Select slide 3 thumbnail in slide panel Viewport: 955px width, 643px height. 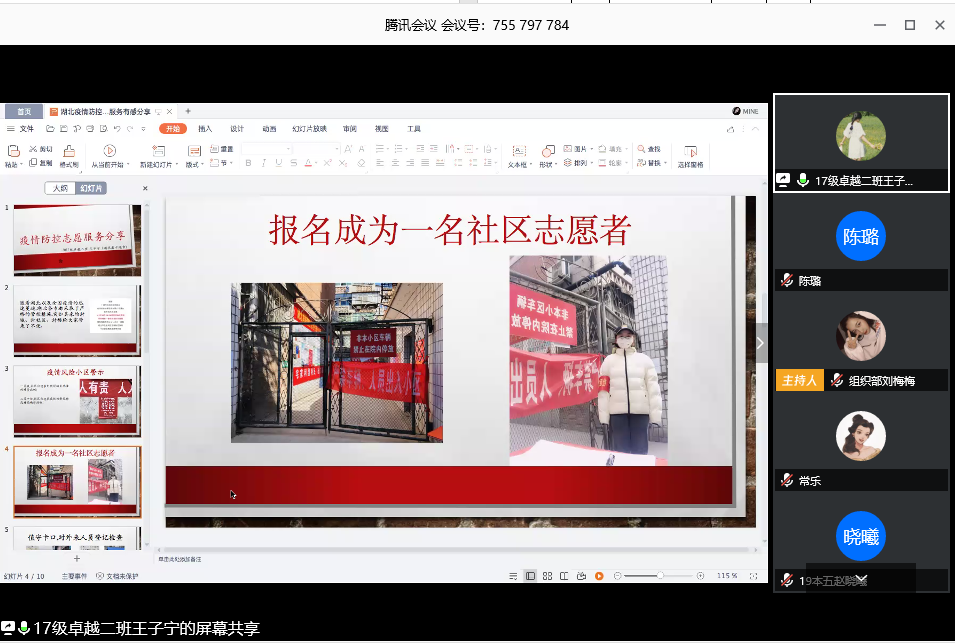coord(77,401)
